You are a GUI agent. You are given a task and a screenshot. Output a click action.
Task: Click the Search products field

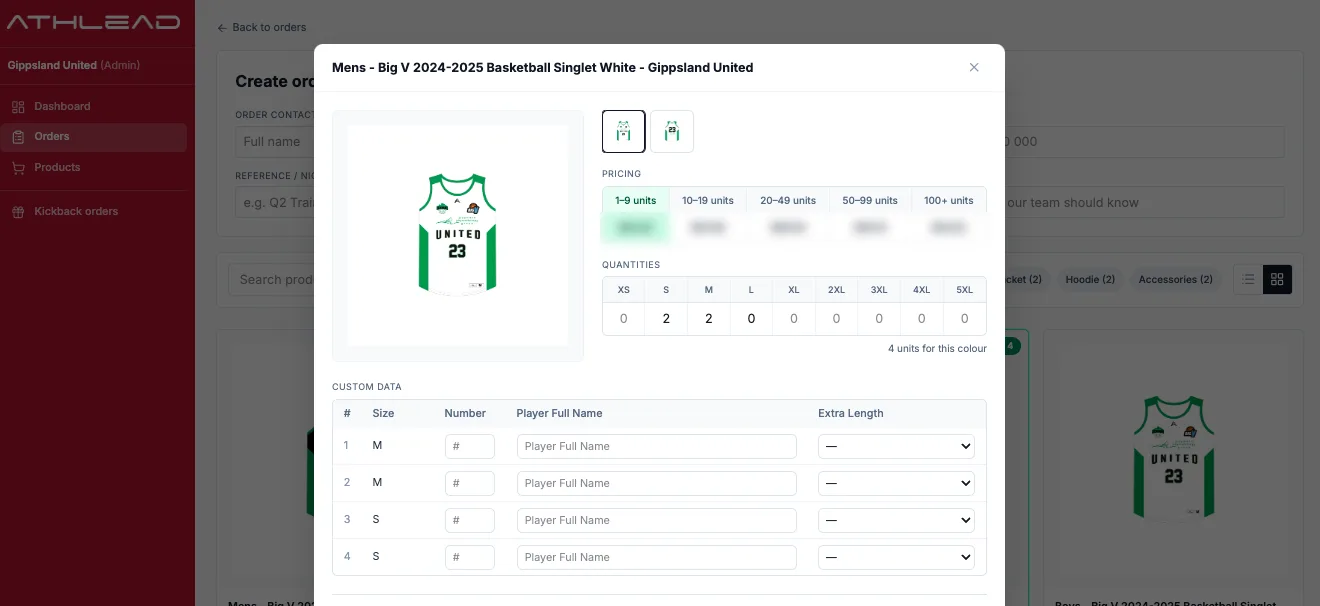pos(272,279)
